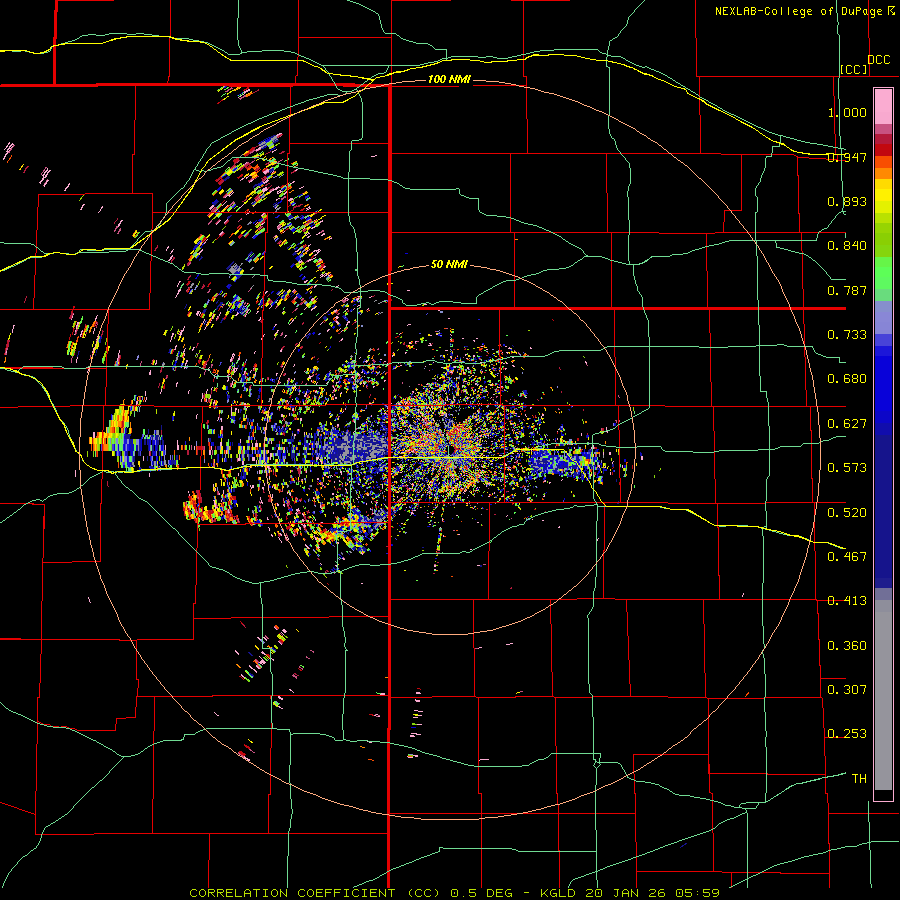Screen dimensions: 900x900
Task: Click the 0.307 scale value
Action: point(847,690)
